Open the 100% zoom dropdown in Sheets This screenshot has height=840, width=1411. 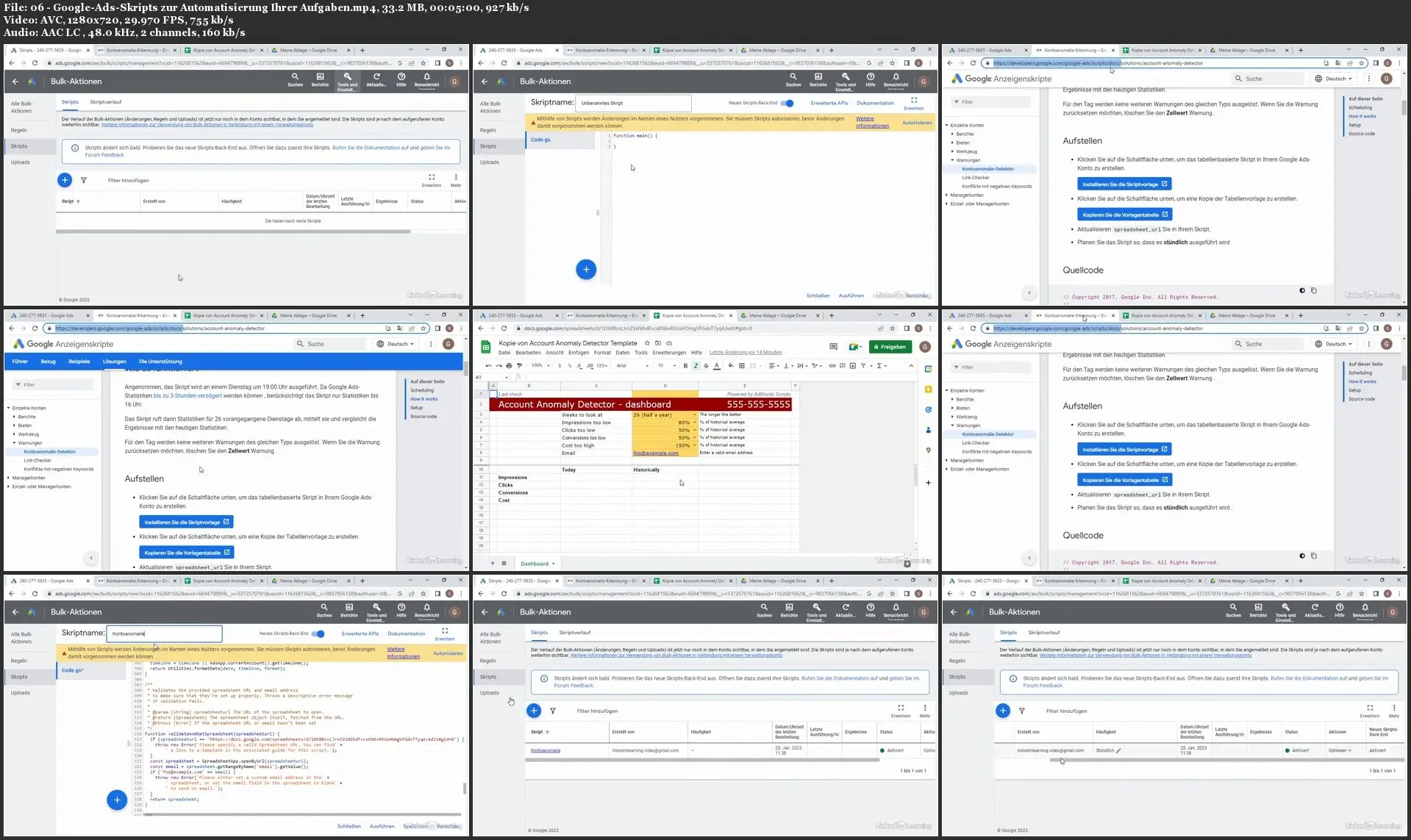(x=540, y=365)
